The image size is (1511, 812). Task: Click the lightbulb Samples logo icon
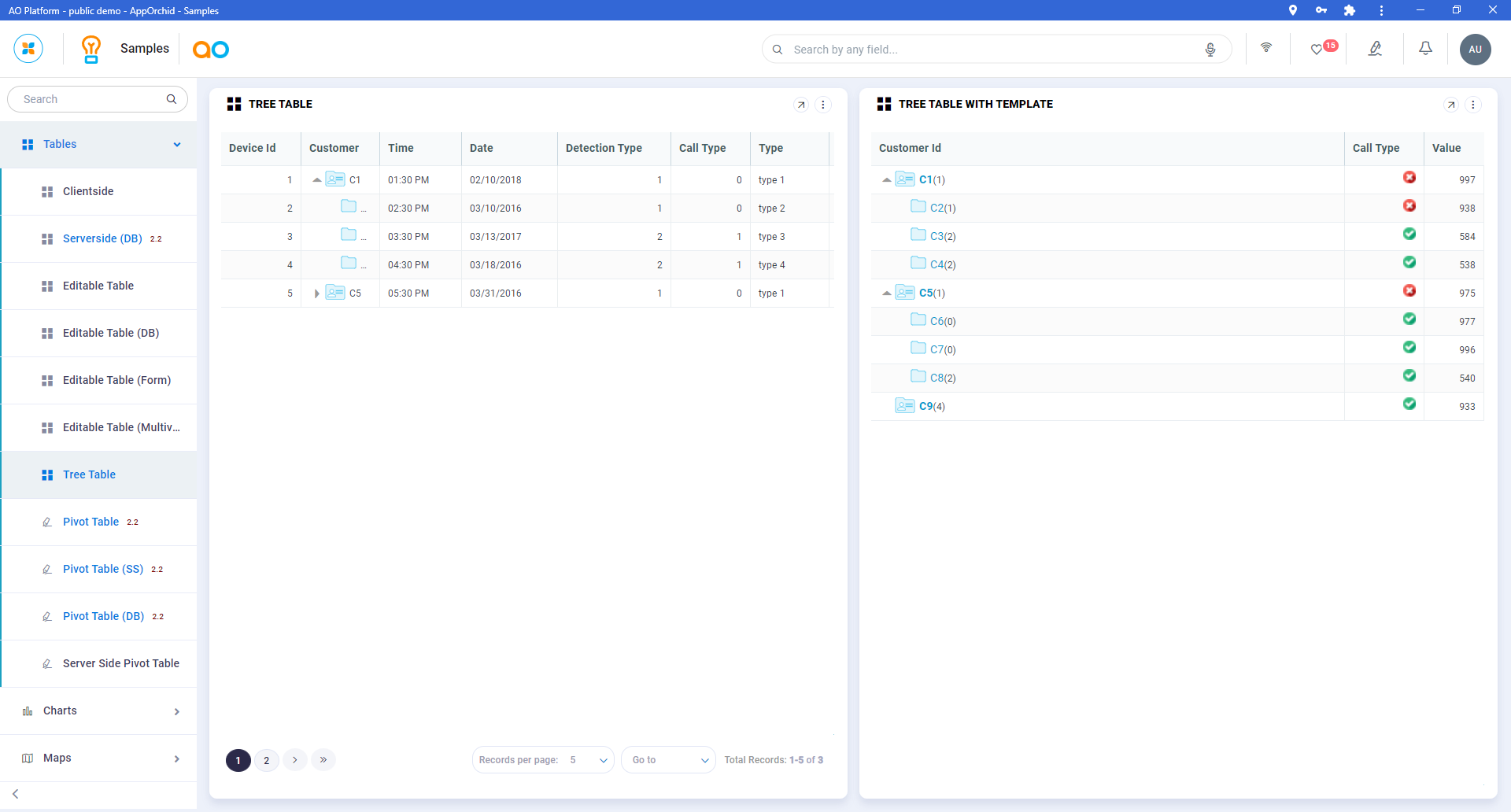(91, 49)
